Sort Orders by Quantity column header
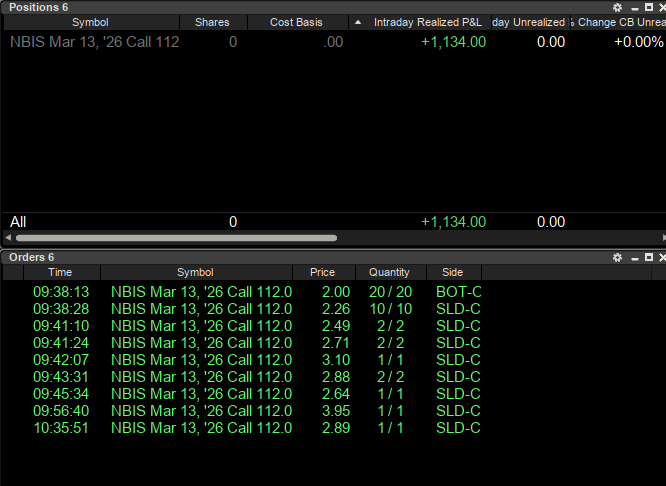Viewport: 666px width, 486px height. click(x=389, y=272)
